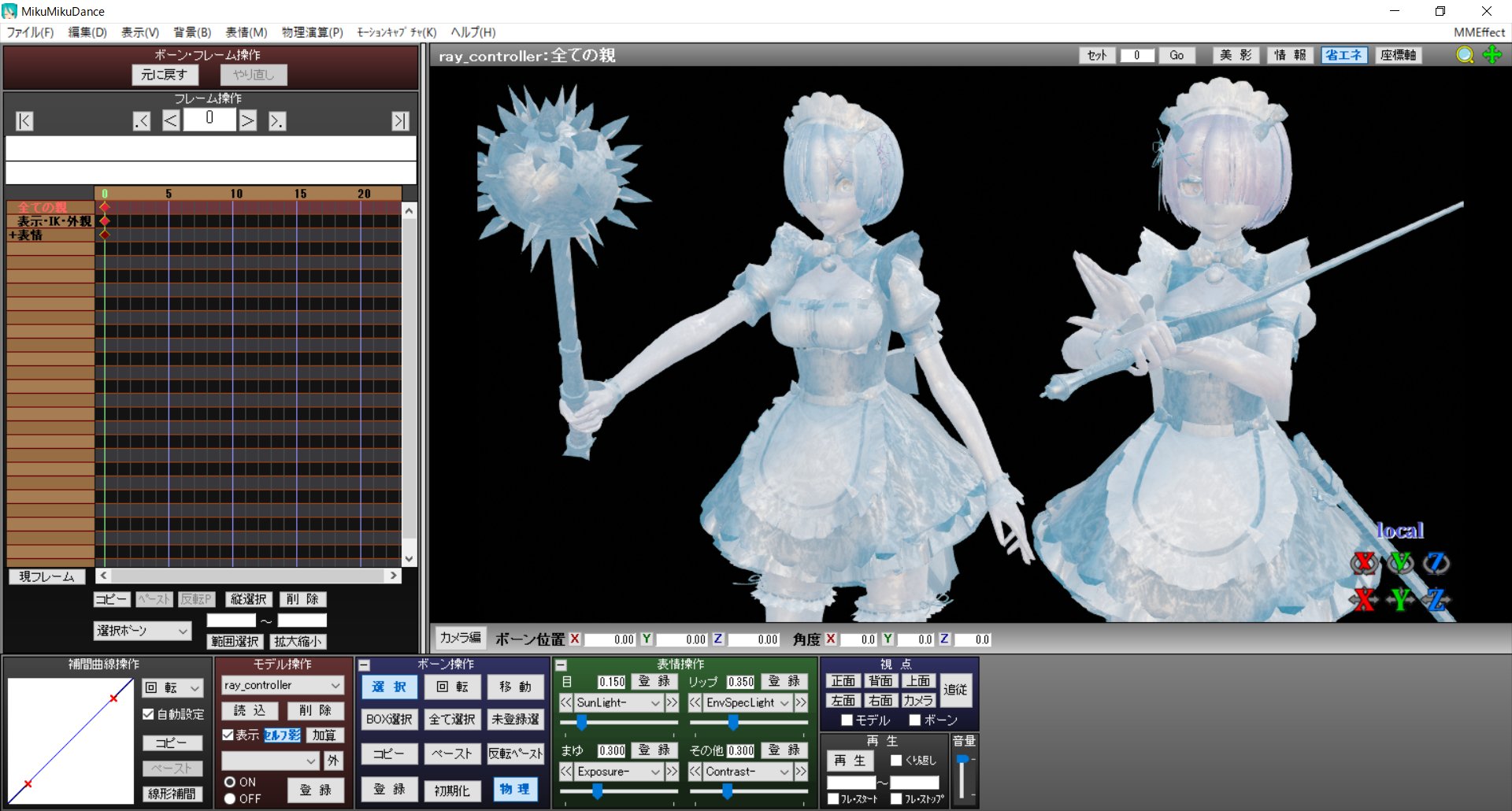This screenshot has height=811, width=1512.
Task: Open ファイル(F) menu
Action: 30,32
